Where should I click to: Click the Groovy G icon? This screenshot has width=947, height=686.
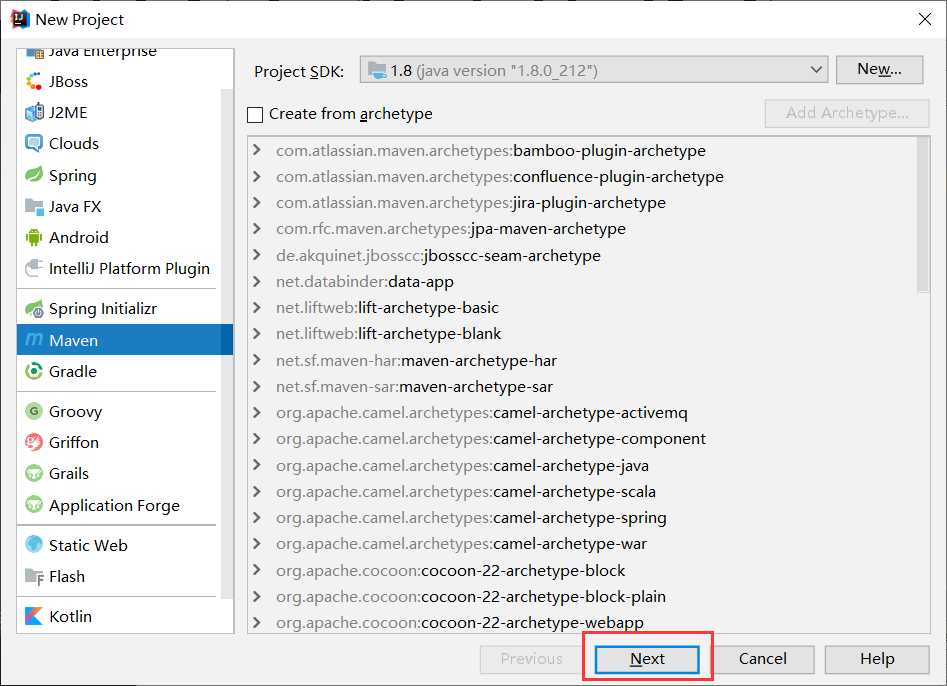(34, 411)
